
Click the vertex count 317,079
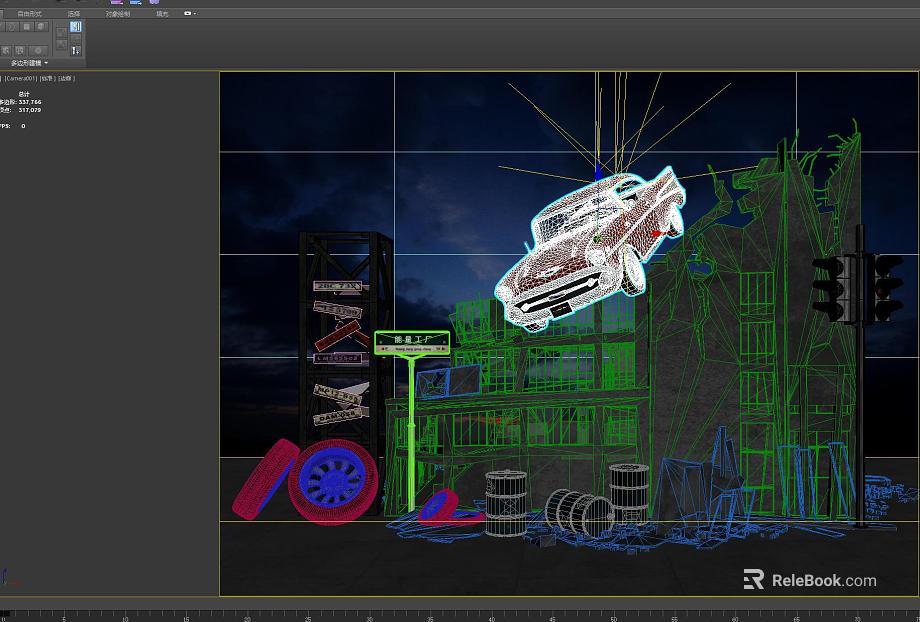(29, 110)
